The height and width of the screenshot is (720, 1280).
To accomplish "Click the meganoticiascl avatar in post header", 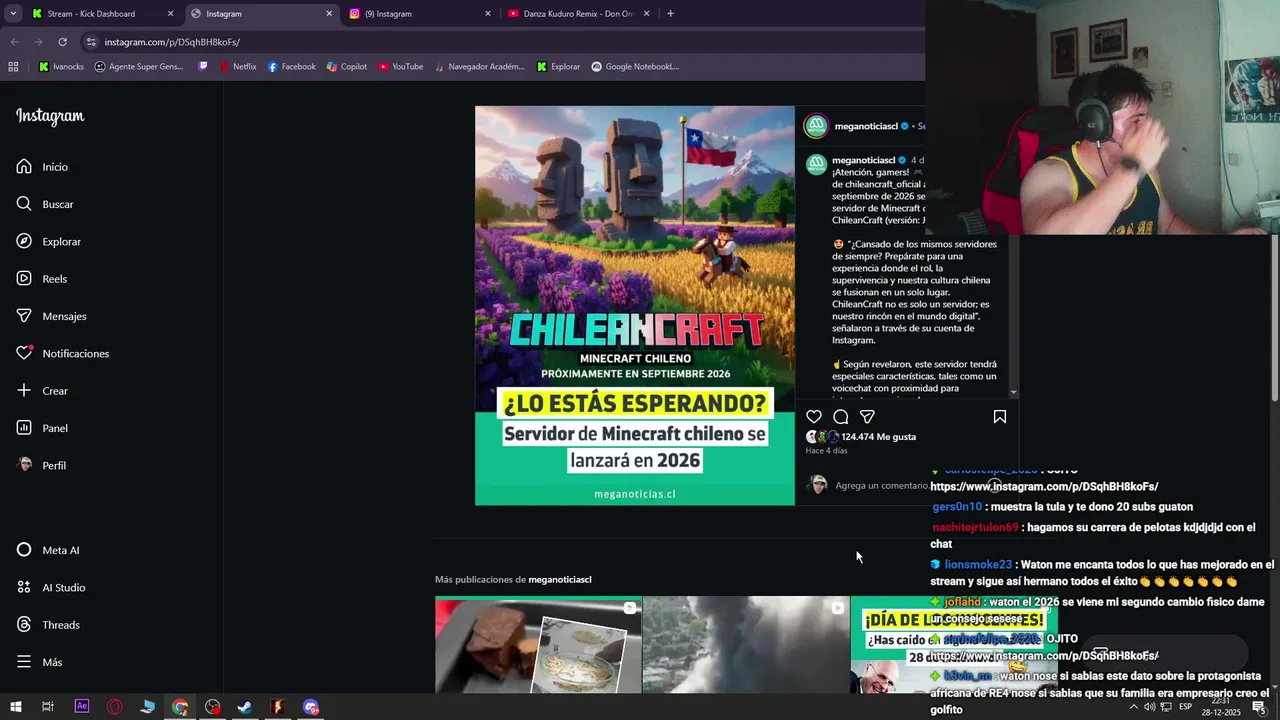I will (x=816, y=127).
